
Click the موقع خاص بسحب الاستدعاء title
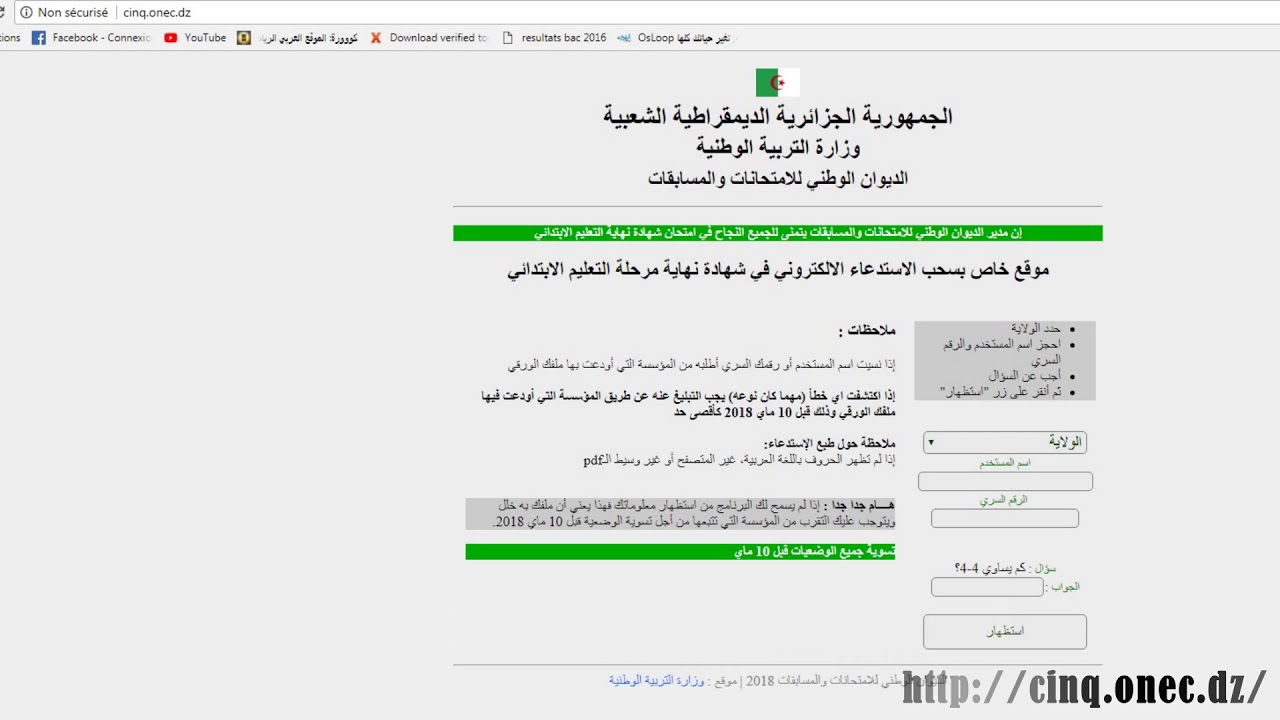[778, 269]
